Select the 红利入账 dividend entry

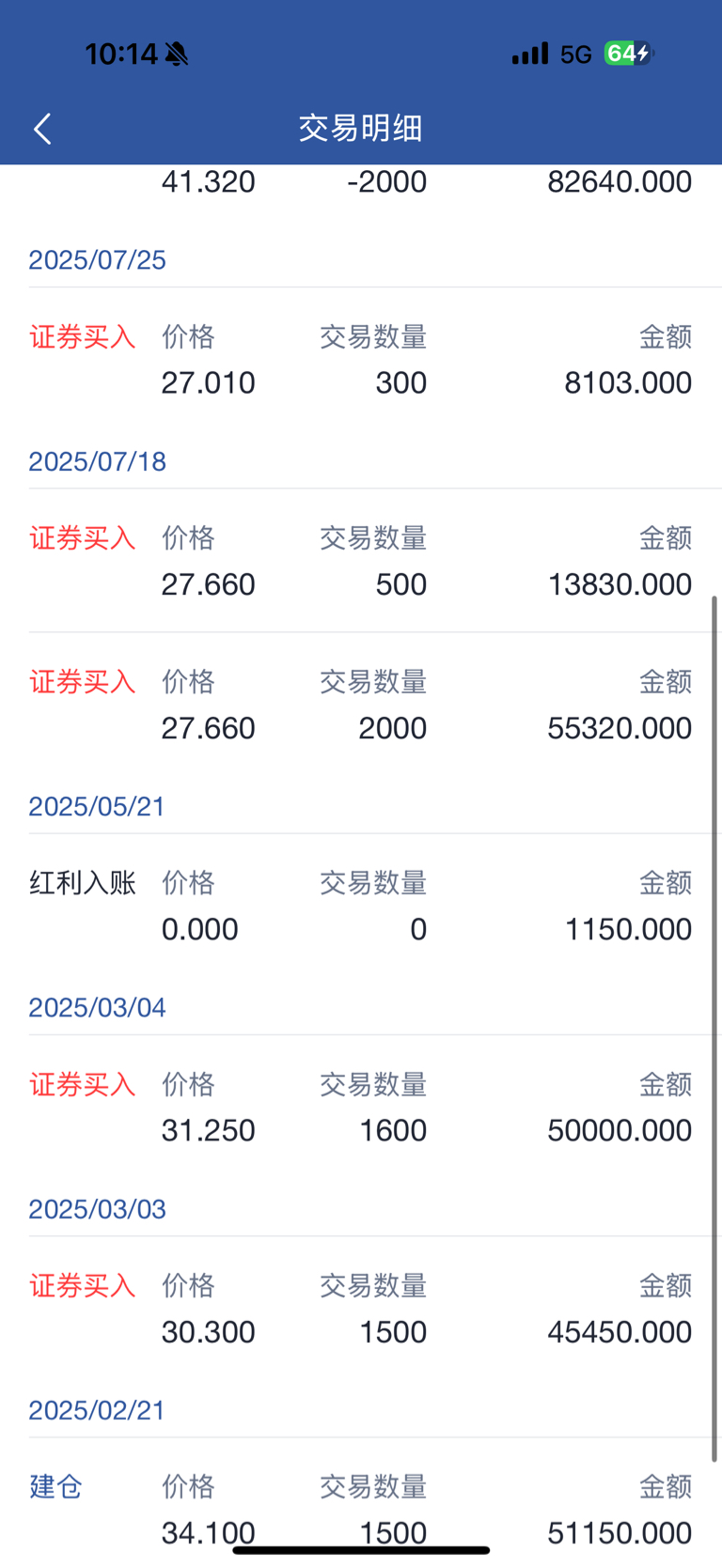[x=361, y=906]
